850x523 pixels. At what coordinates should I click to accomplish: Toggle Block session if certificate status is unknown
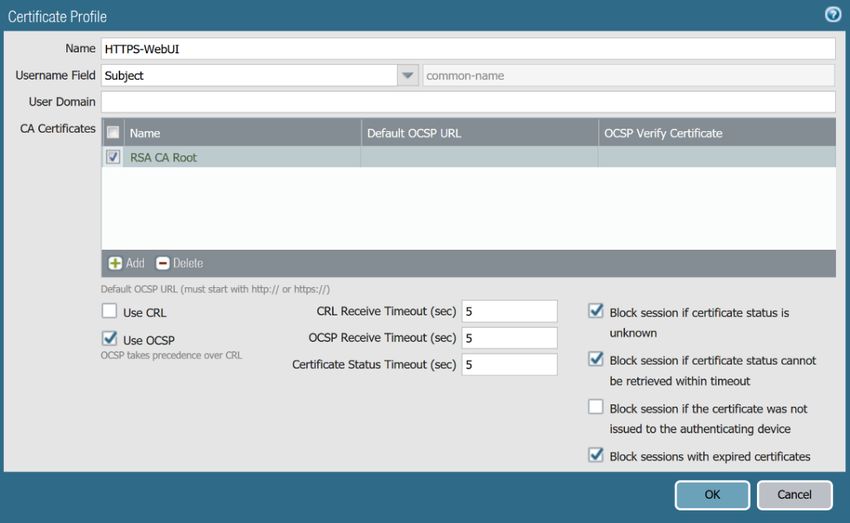596,311
